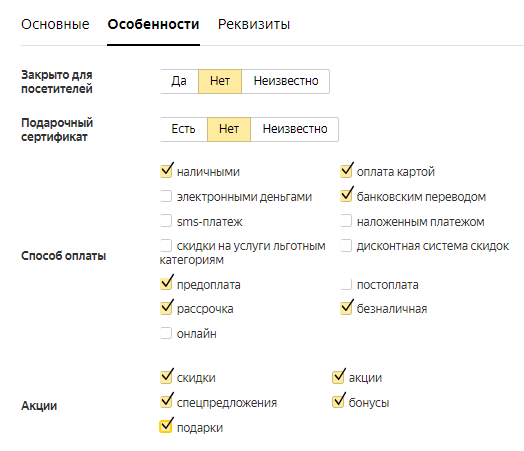Switch to the Основные tab
Screen dimensions: 524x451
coord(55,24)
